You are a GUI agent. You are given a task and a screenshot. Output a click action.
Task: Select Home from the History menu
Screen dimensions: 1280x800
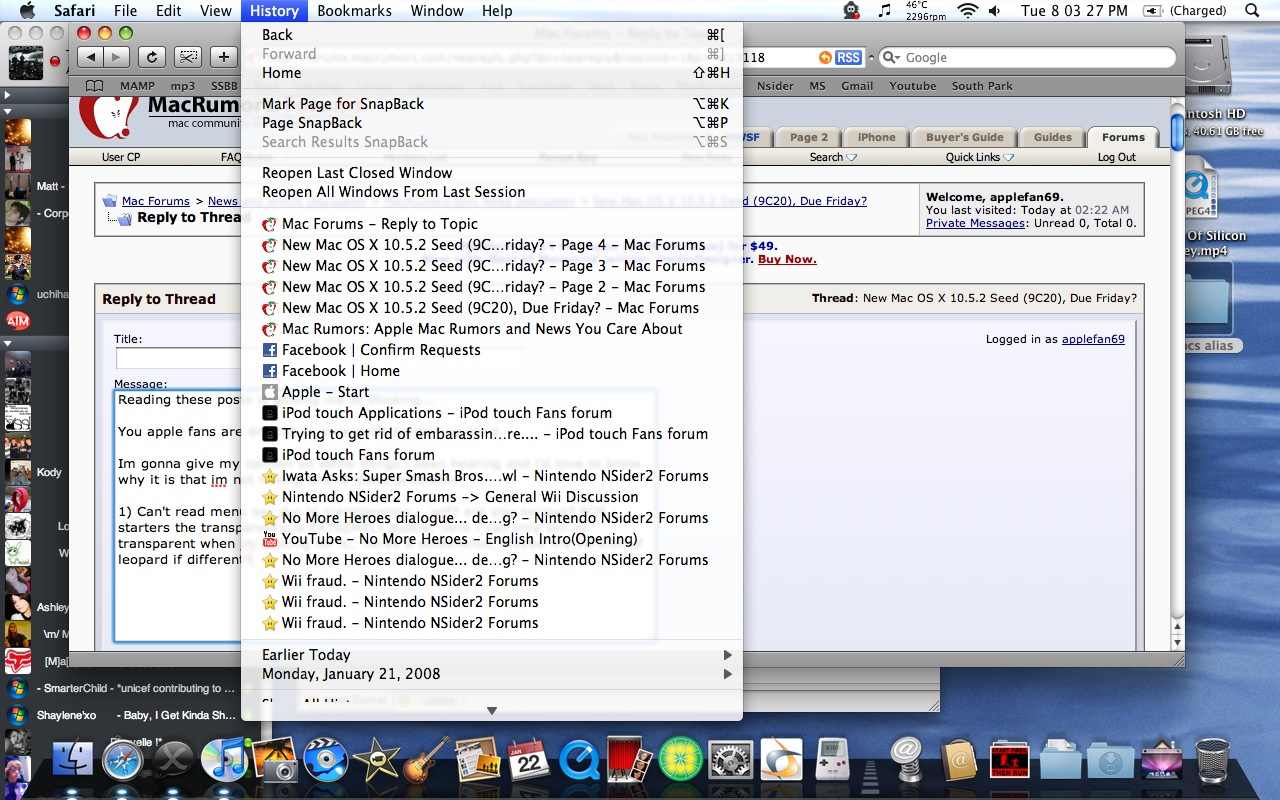(x=492, y=73)
